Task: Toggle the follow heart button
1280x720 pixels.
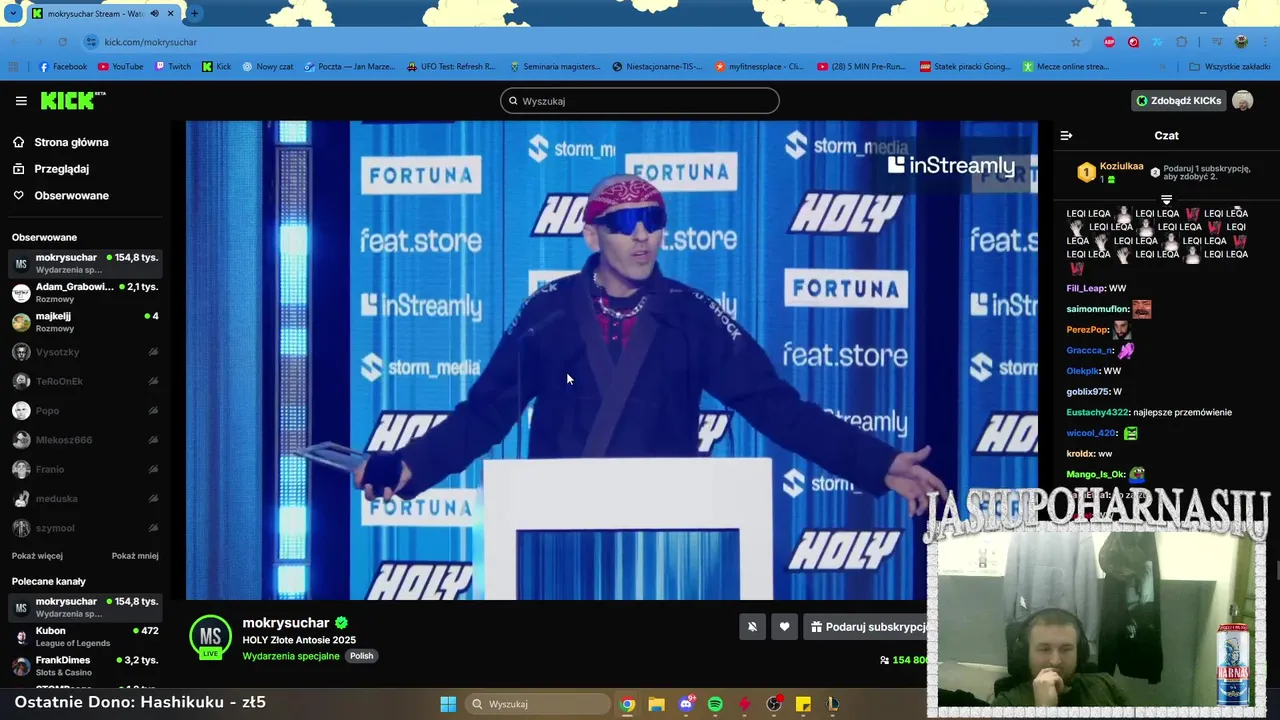Action: [x=784, y=627]
